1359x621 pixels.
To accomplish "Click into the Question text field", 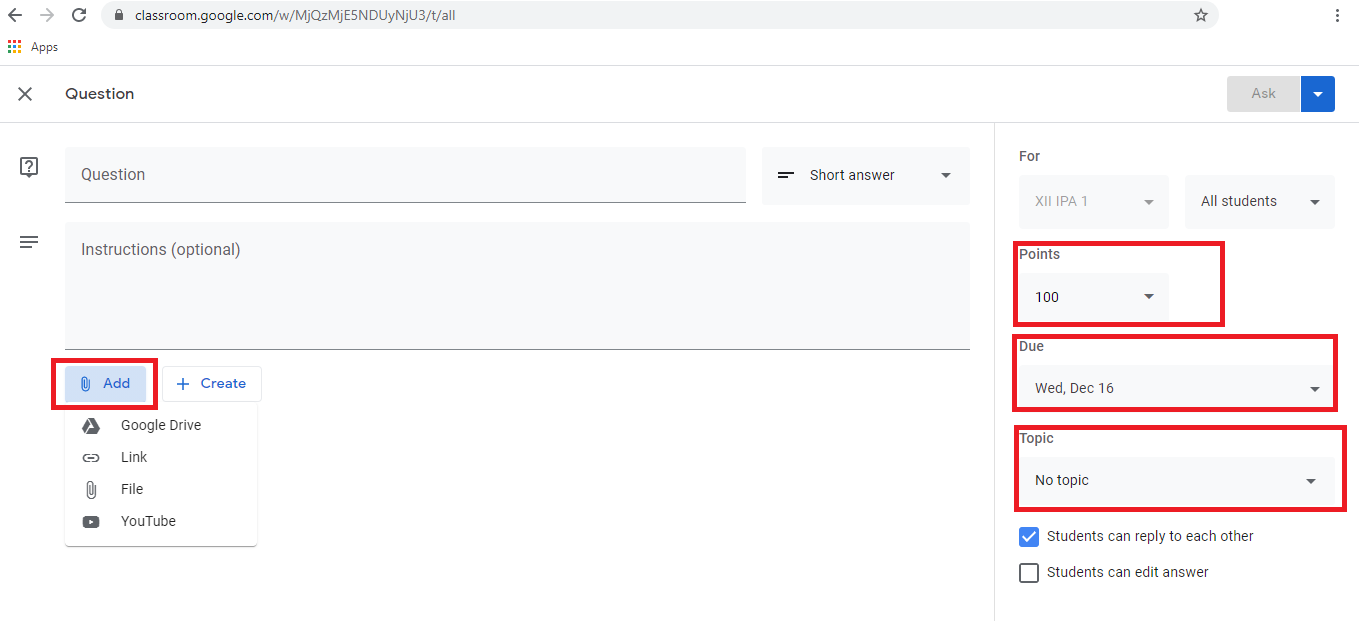I will coord(405,175).
